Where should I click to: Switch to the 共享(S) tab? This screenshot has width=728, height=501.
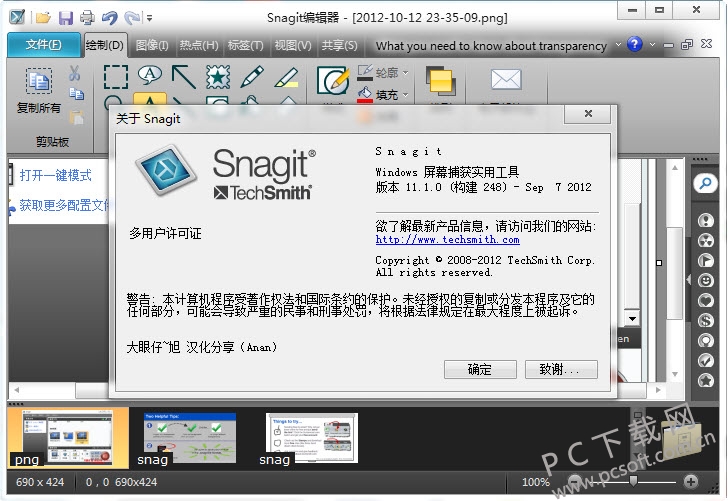point(340,45)
